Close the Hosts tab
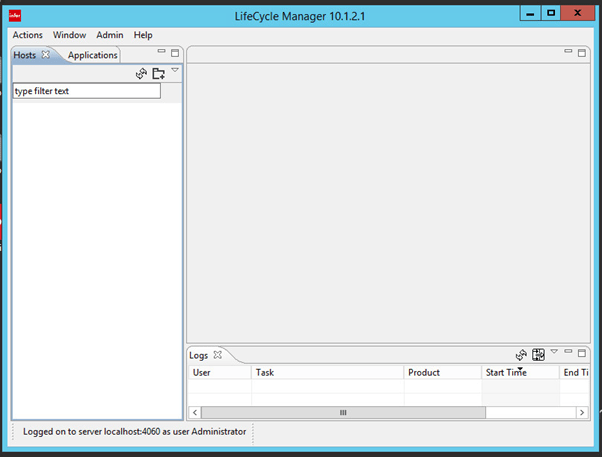602x457 pixels. (46, 55)
